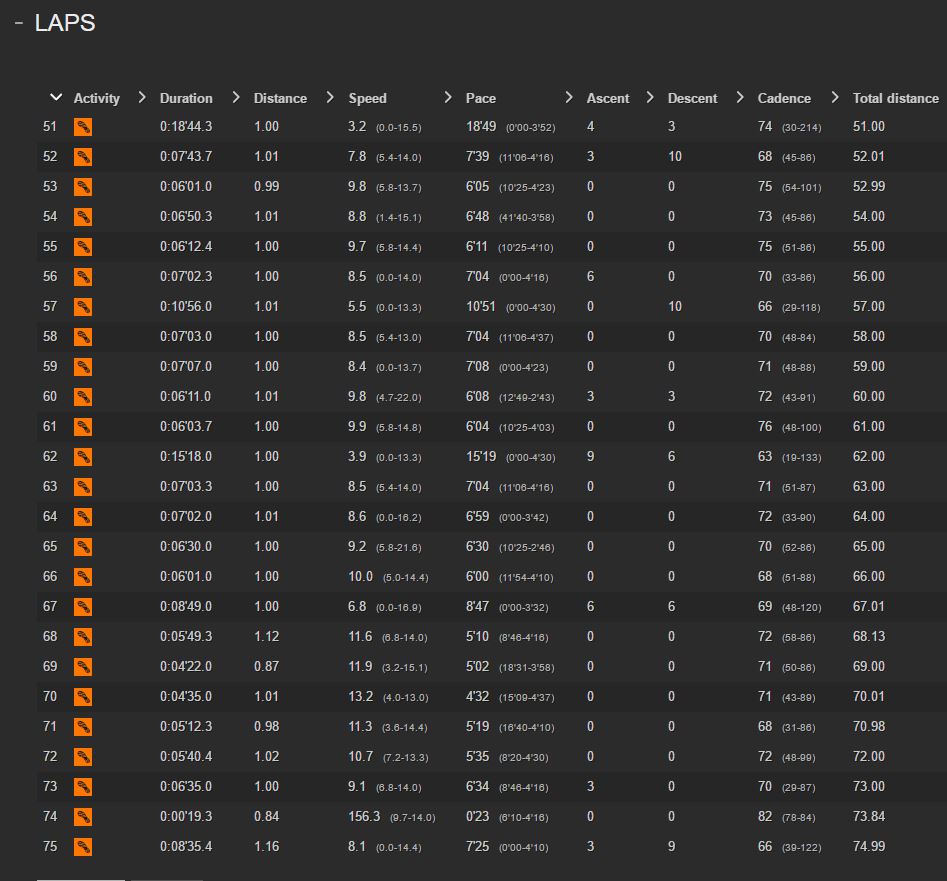Select distance 1.02 in lap 72
This screenshot has width=947, height=881.
pos(266,757)
